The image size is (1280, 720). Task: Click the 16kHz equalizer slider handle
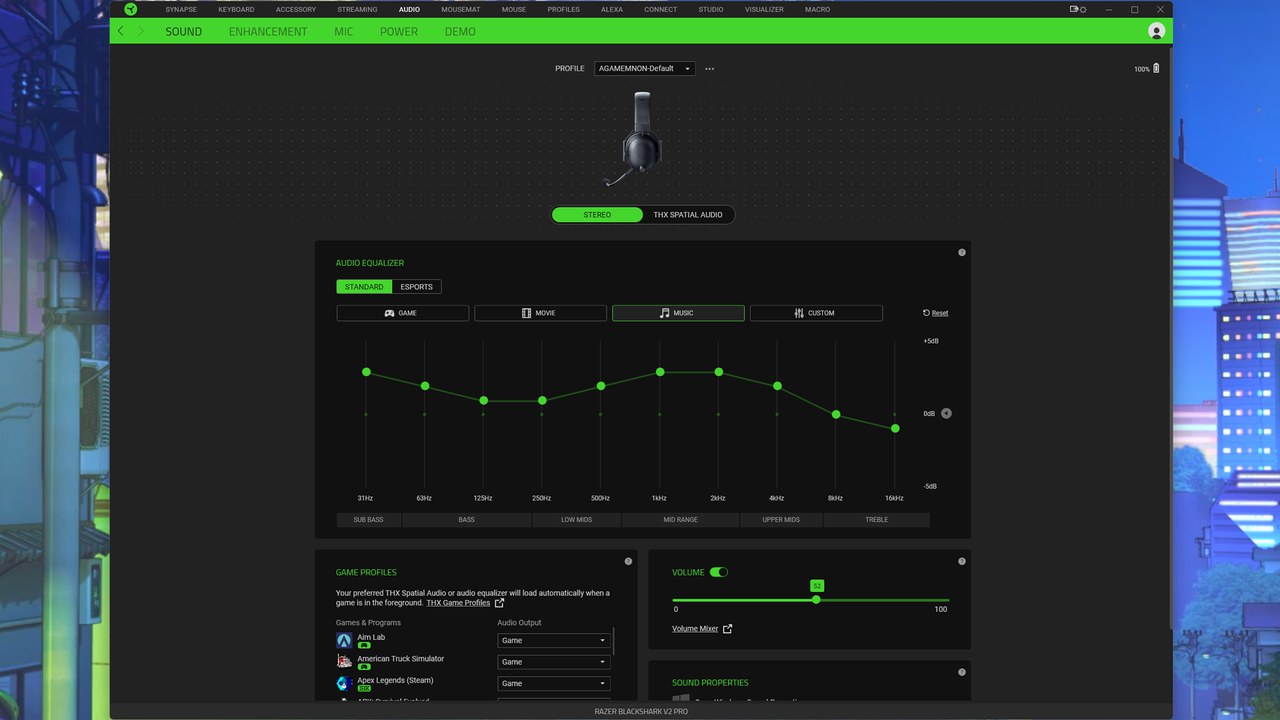click(895, 428)
